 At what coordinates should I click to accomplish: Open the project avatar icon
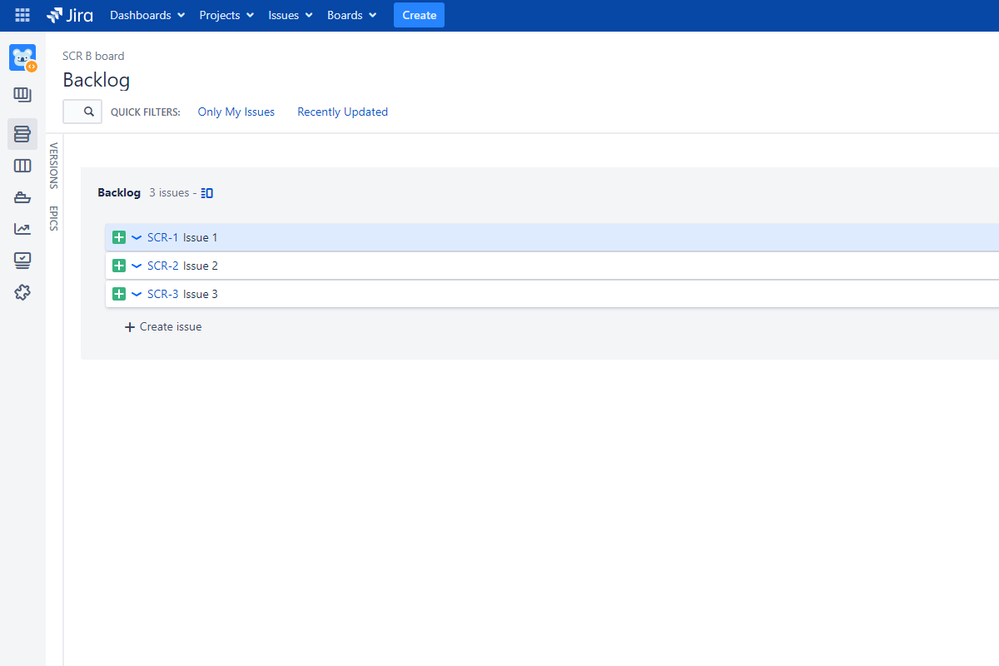click(22, 58)
